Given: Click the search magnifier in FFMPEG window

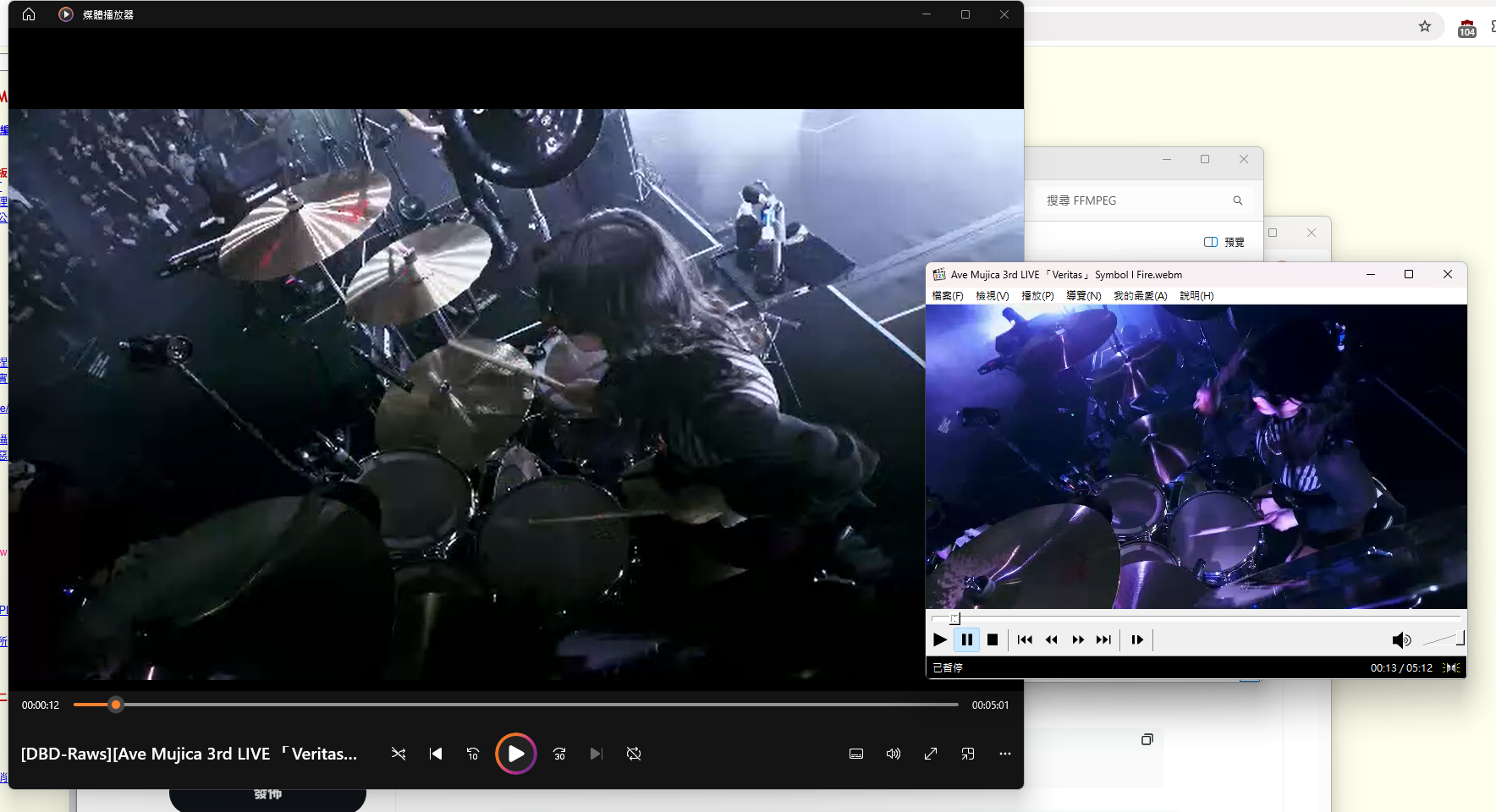Looking at the screenshot, I should [x=1238, y=200].
